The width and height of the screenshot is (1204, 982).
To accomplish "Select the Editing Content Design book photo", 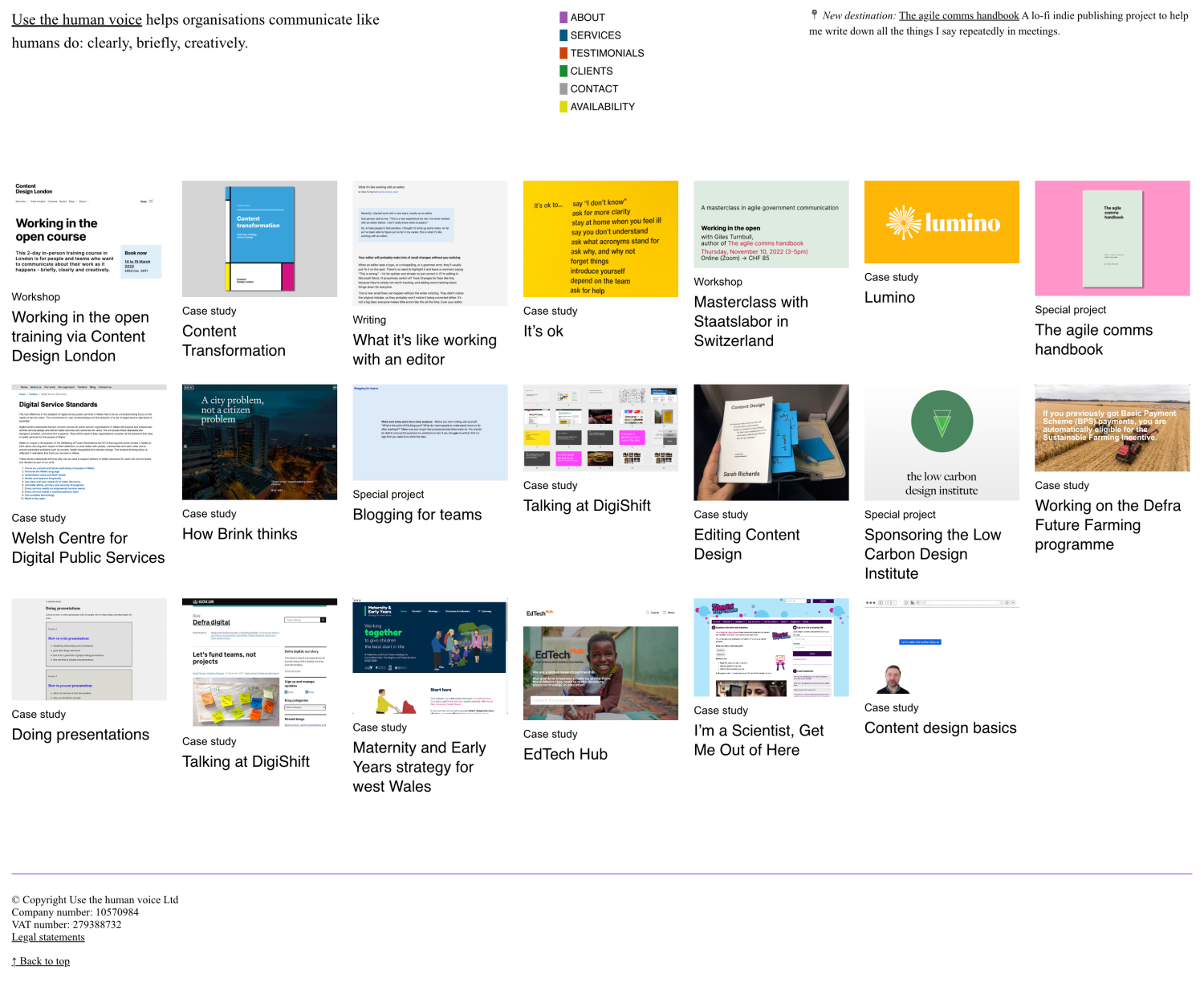I will 771,442.
